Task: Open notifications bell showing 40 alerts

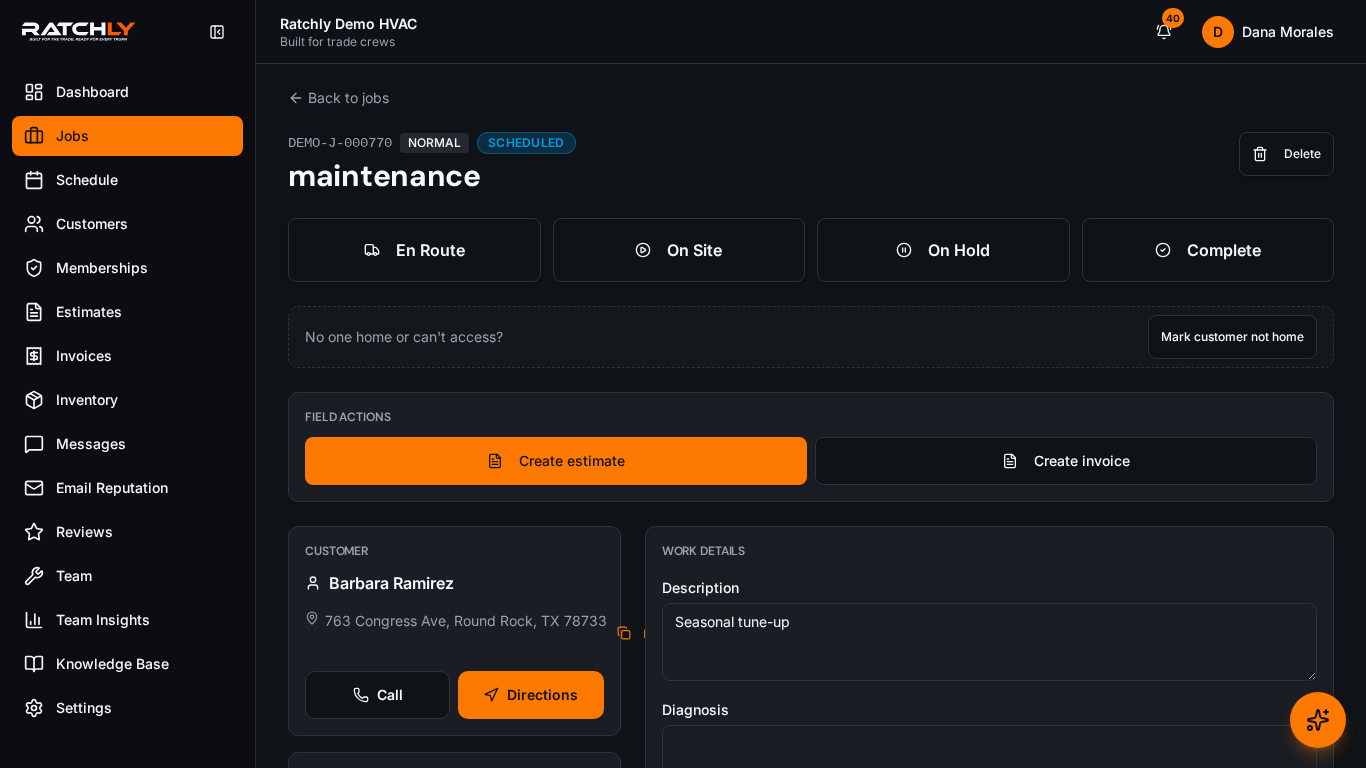Action: [x=1163, y=31]
